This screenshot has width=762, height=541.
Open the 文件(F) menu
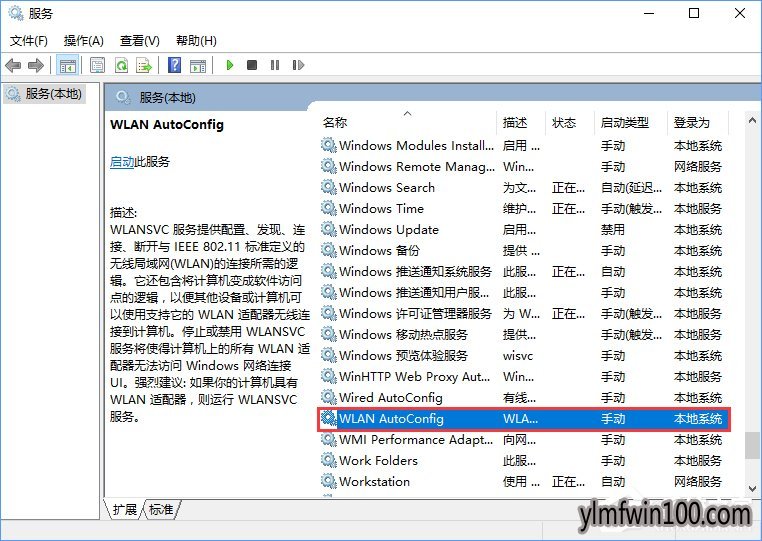coord(29,41)
